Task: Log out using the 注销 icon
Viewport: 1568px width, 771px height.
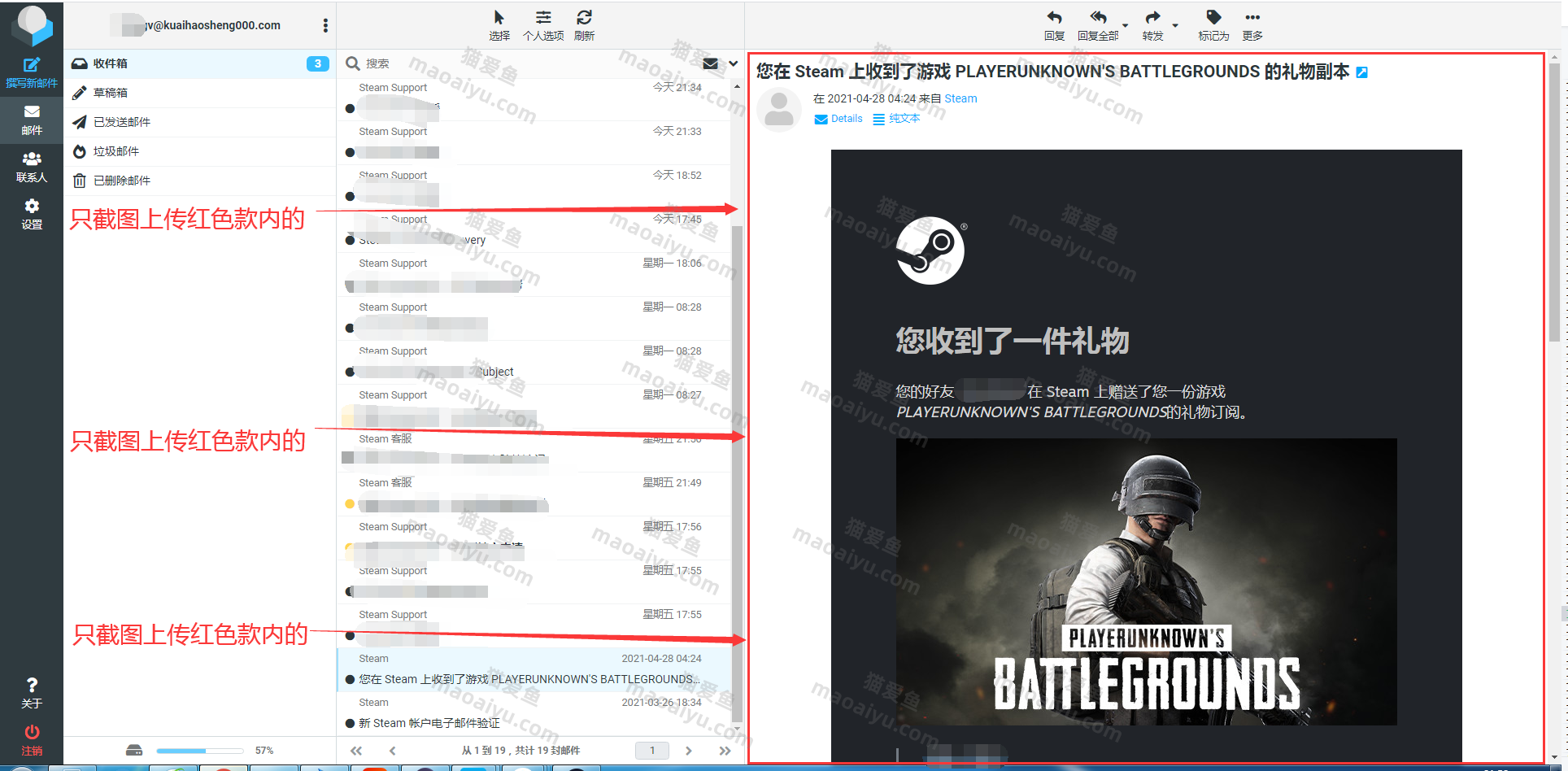Action: [32, 738]
